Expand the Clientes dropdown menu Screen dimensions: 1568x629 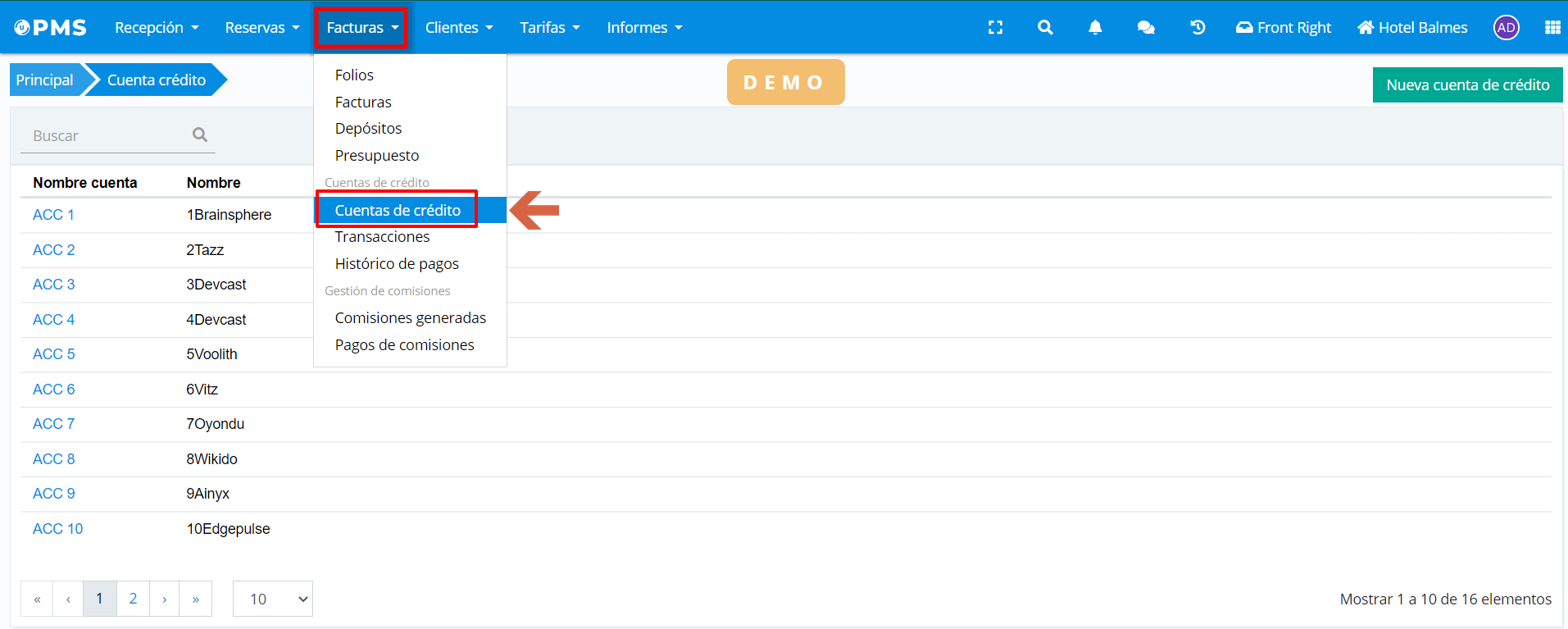(x=459, y=27)
